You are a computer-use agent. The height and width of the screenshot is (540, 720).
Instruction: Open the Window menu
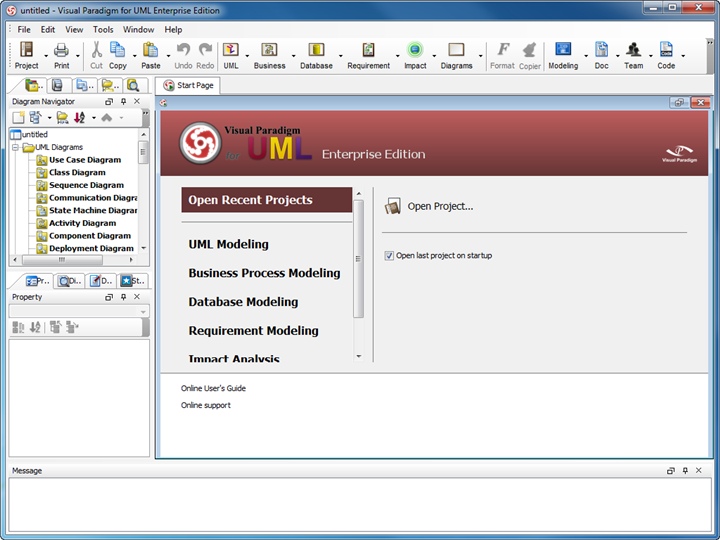pyautogui.click(x=138, y=29)
